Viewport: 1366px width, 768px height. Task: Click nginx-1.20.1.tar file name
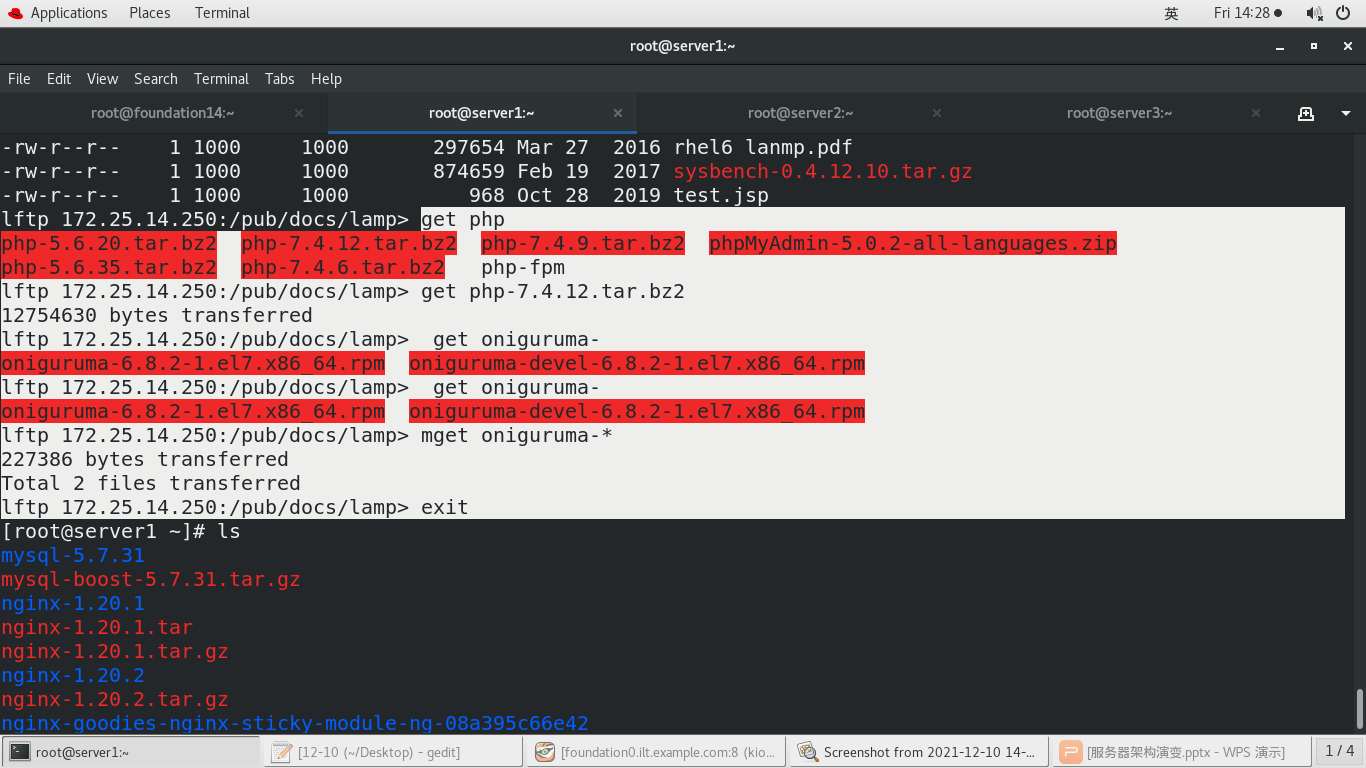click(x=97, y=627)
